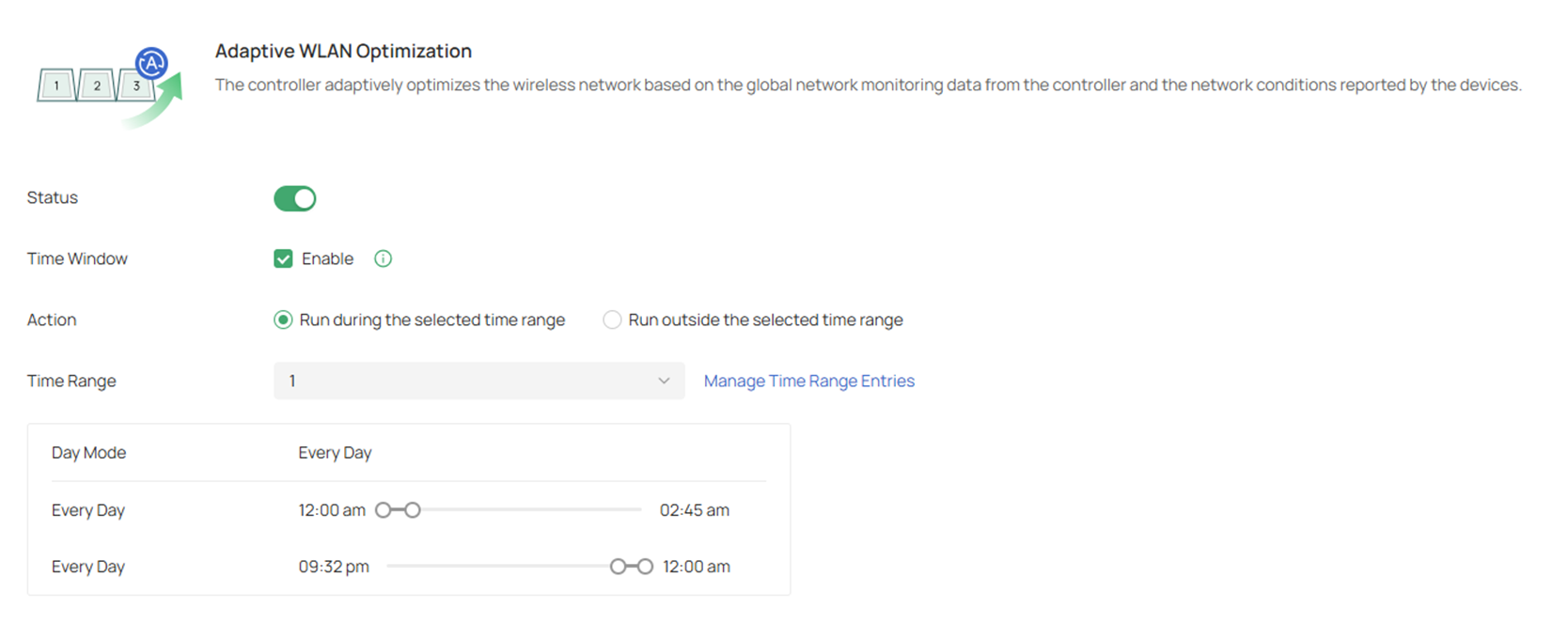This screenshot has width=1568, height=624.
Task: Uncheck the Time Window Enable checkbox
Action: point(282,258)
